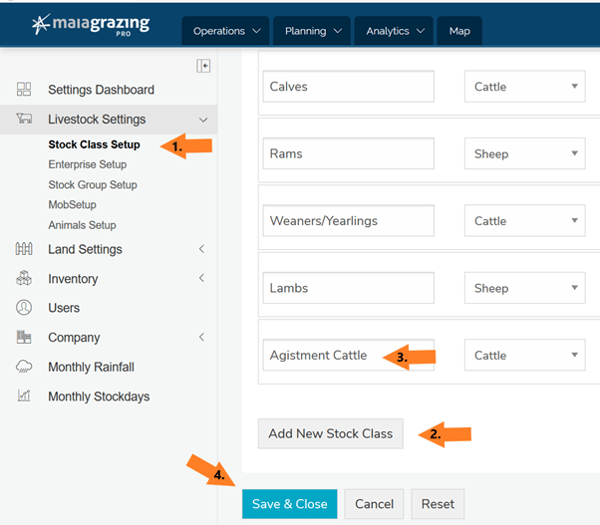Click the Lambs stock class name field
600x525 pixels.
pos(348,288)
